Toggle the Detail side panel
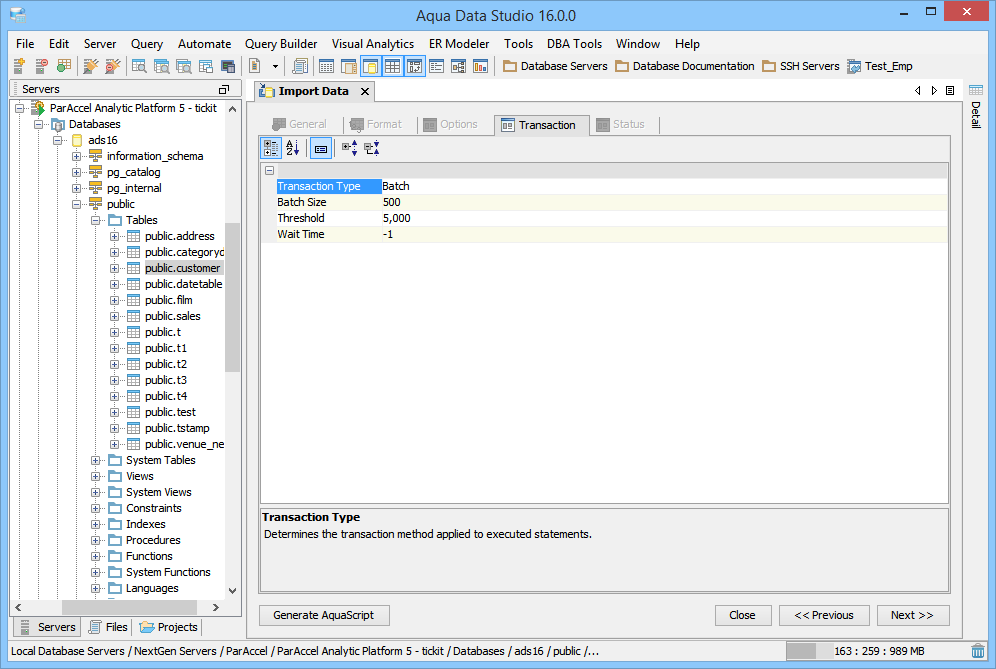 pyautogui.click(x=976, y=107)
